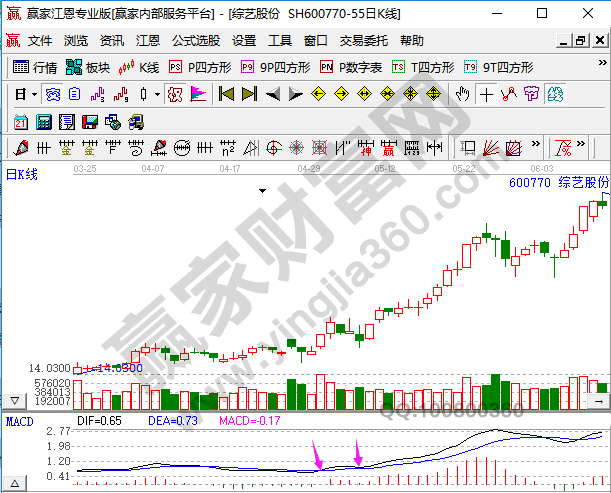Switch to K线 candlestick chart
Image resolution: width=611 pixels, height=493 pixels.
pos(139,68)
